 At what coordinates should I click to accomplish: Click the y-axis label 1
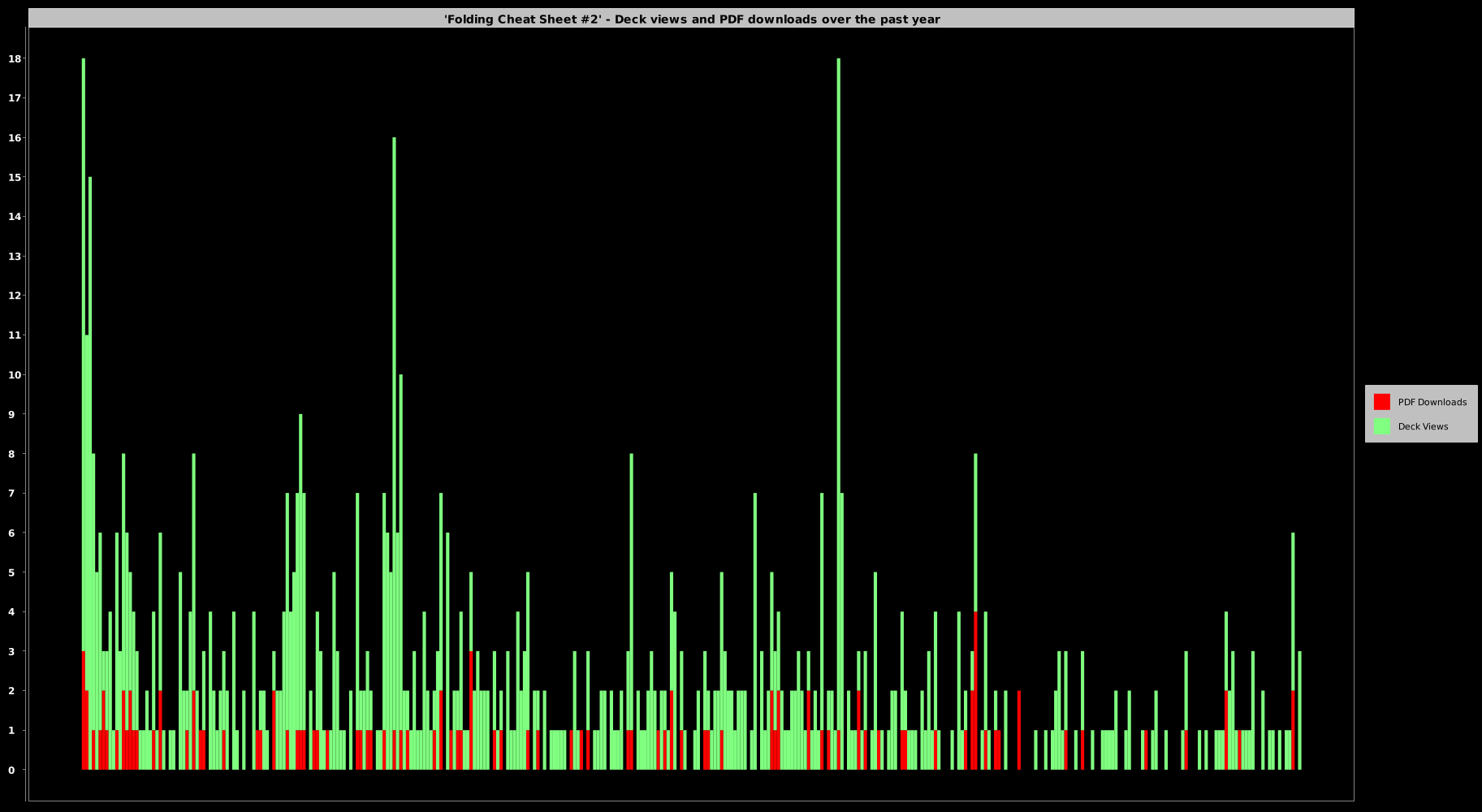pos(11,731)
